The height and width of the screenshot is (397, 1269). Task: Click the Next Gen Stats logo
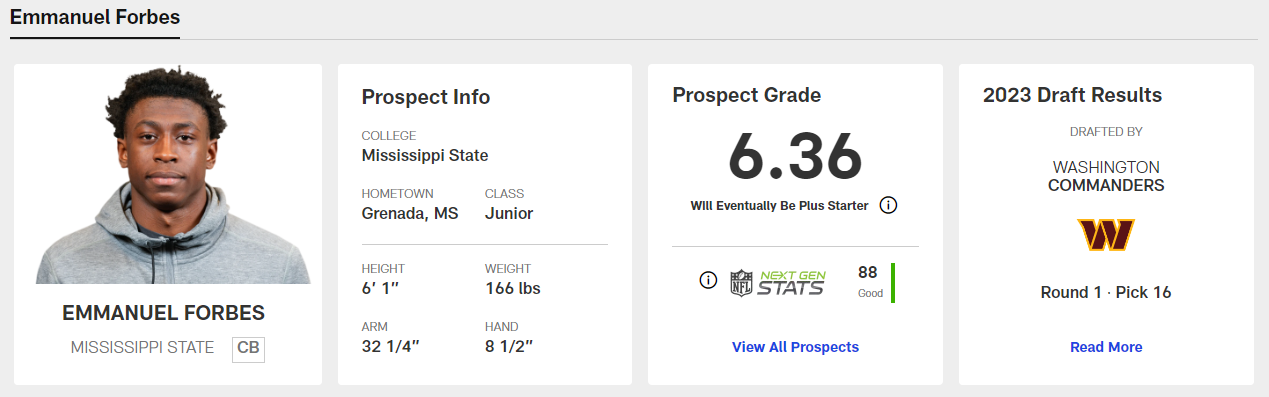point(791,283)
